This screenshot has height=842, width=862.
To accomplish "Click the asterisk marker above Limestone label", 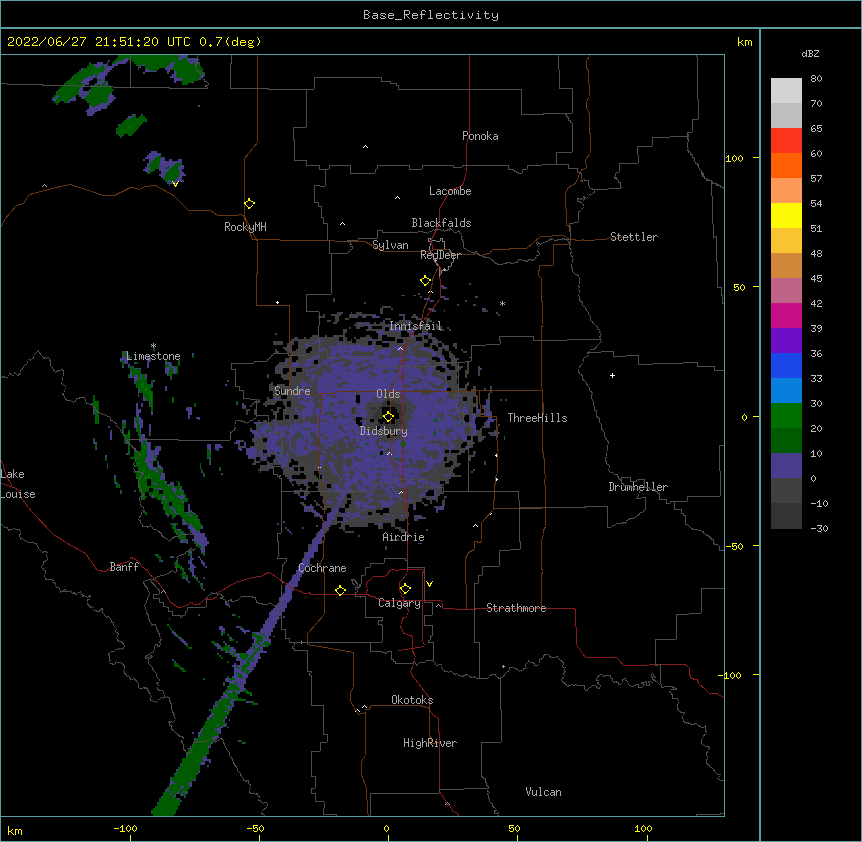I will (153, 346).
